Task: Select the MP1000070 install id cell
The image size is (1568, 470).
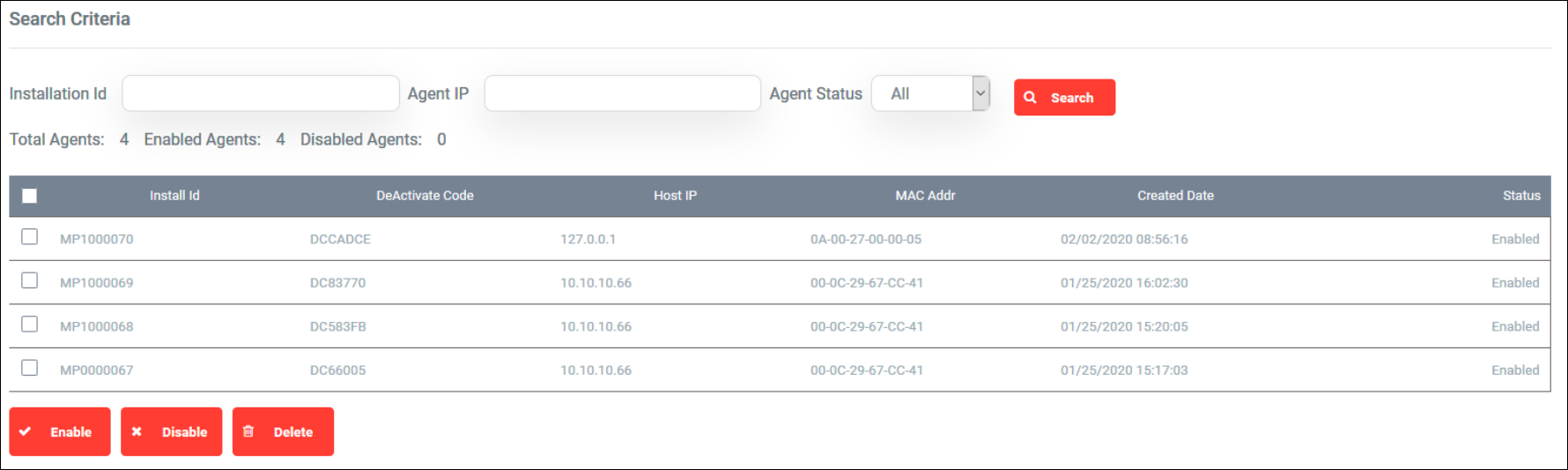Action: point(97,239)
